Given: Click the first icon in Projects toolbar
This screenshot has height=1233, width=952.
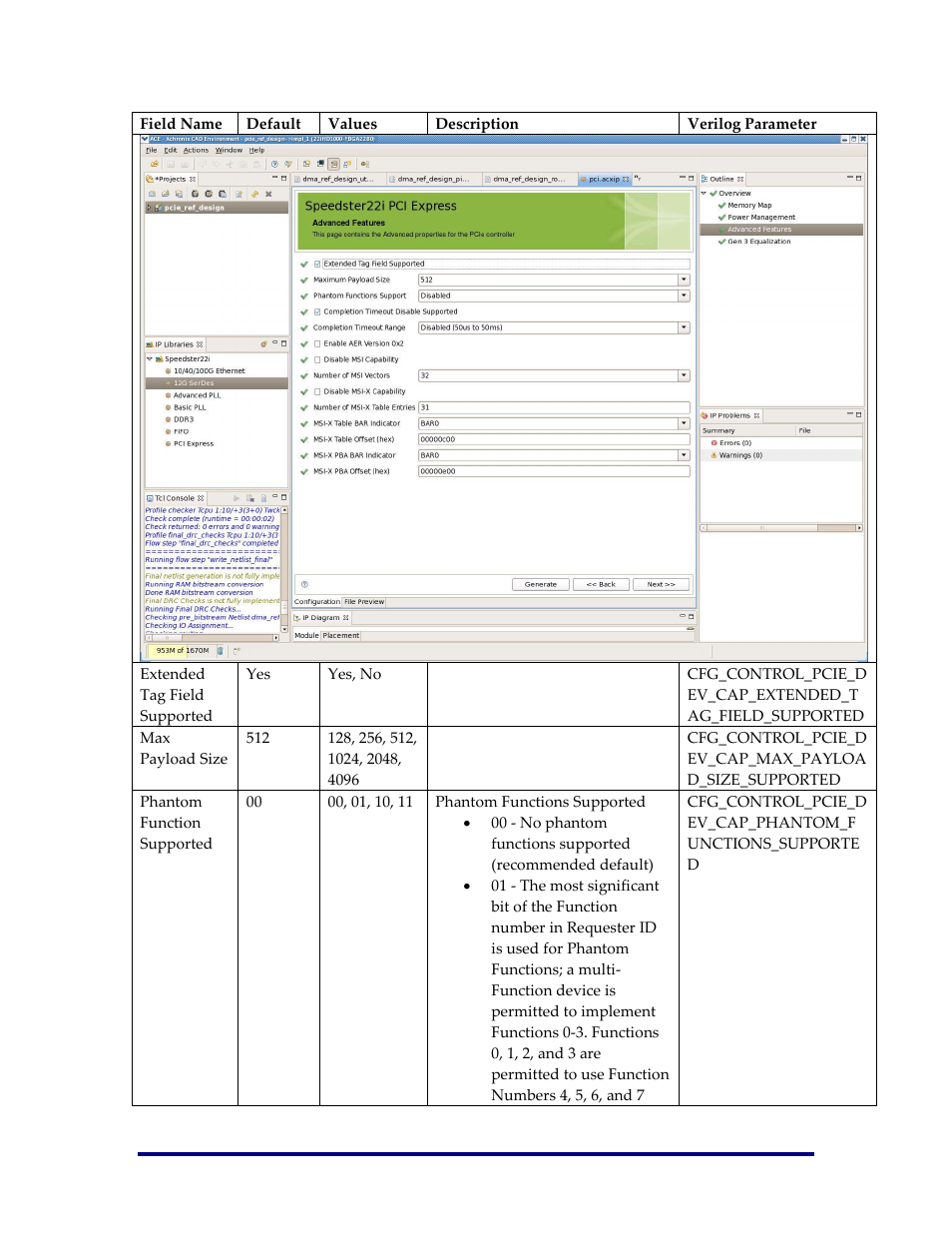Looking at the screenshot, I should tap(153, 194).
